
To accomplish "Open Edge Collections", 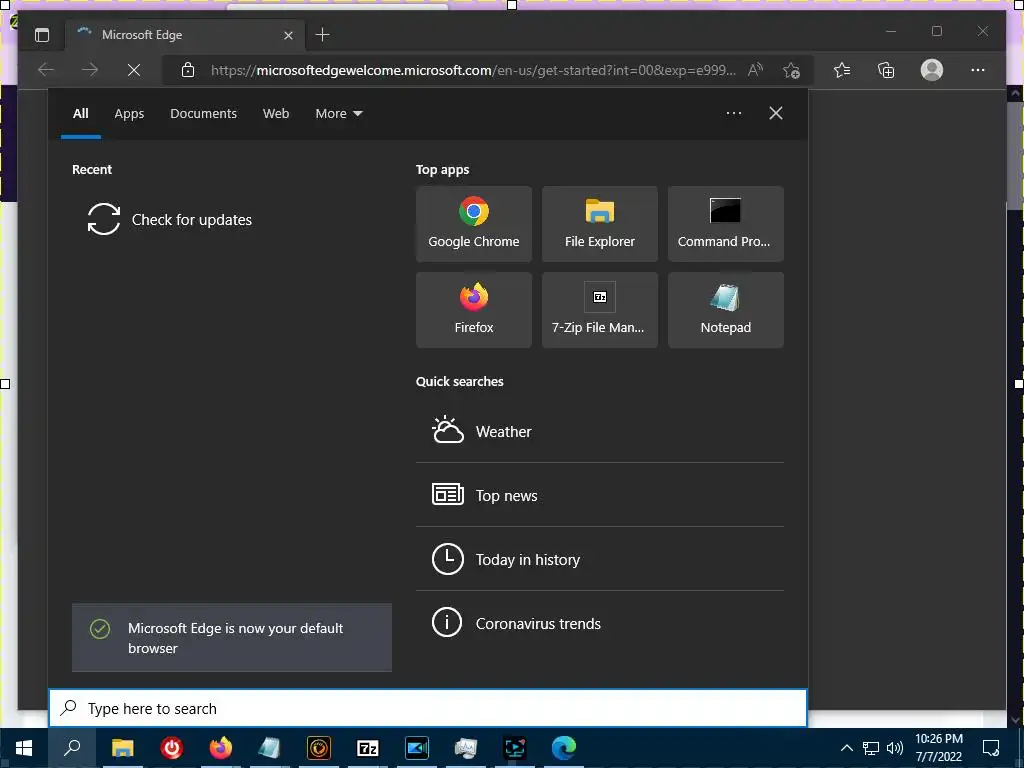I will click(886, 70).
